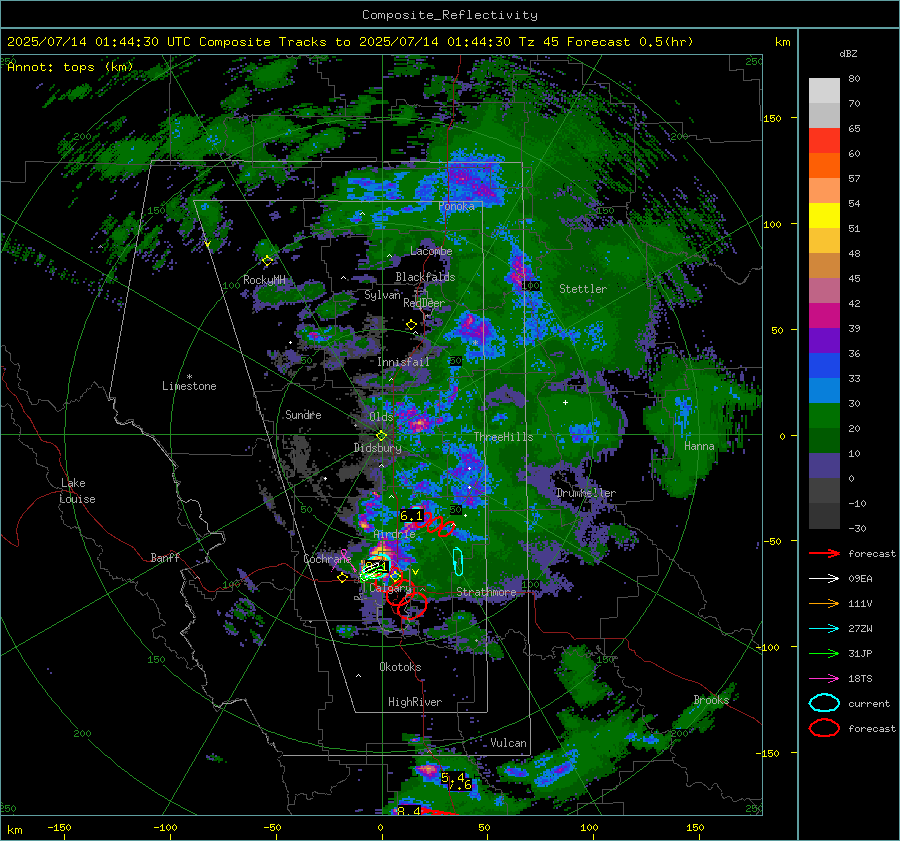This screenshot has height=841, width=900.
Task: Click the 'Brooks' city label
Action: click(711, 700)
